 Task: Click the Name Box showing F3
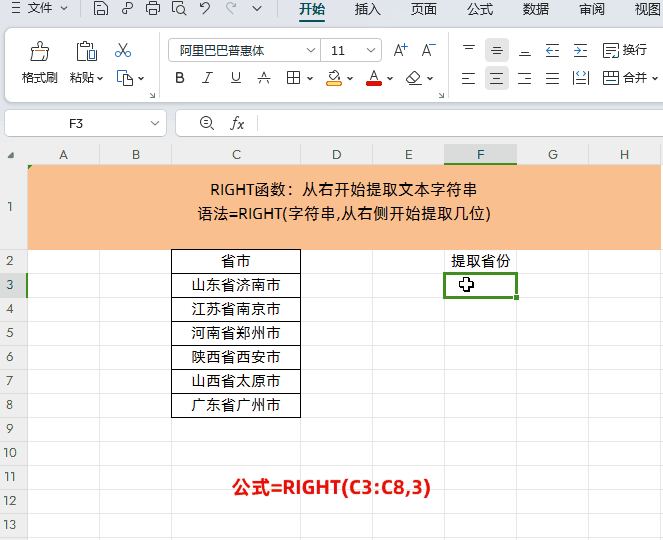point(76,123)
